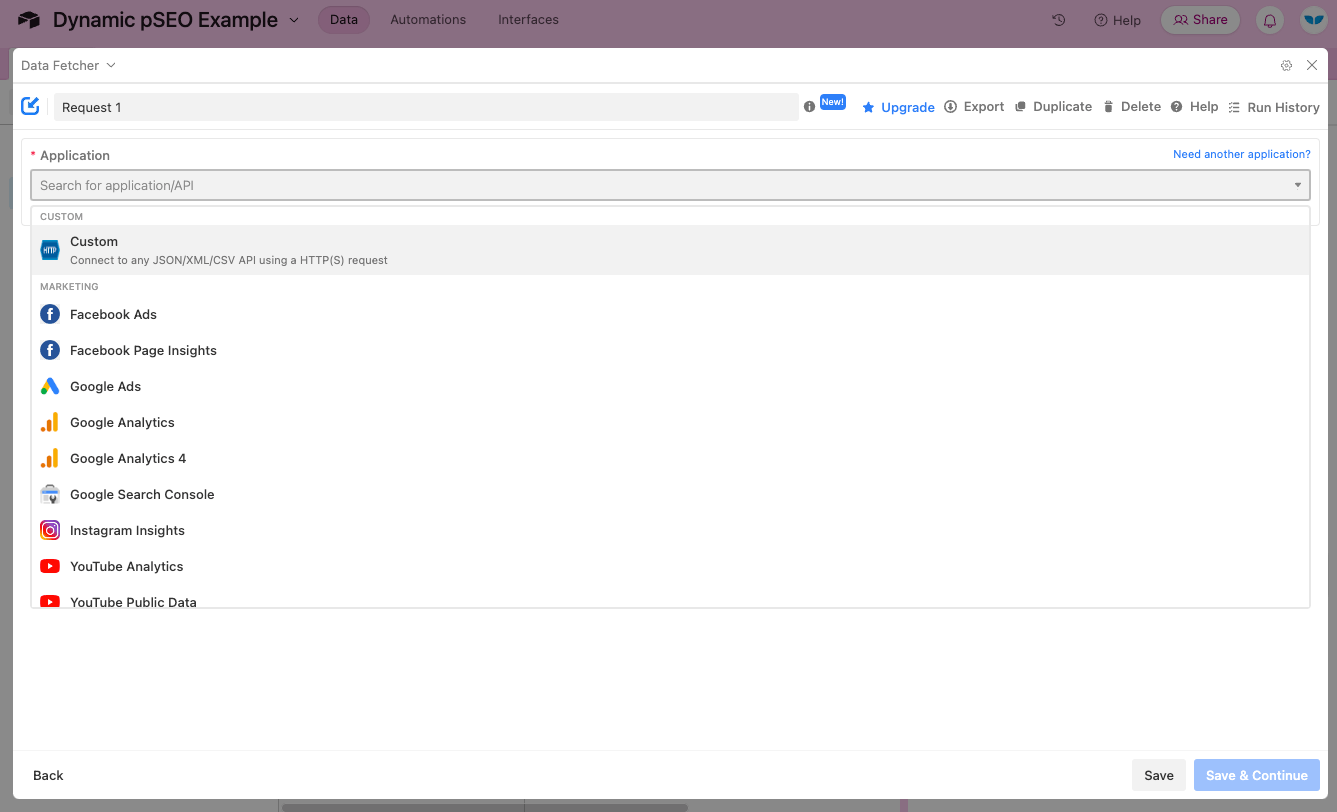Click the Facebook Ads logo icon
This screenshot has width=1337, height=812.
coord(50,314)
